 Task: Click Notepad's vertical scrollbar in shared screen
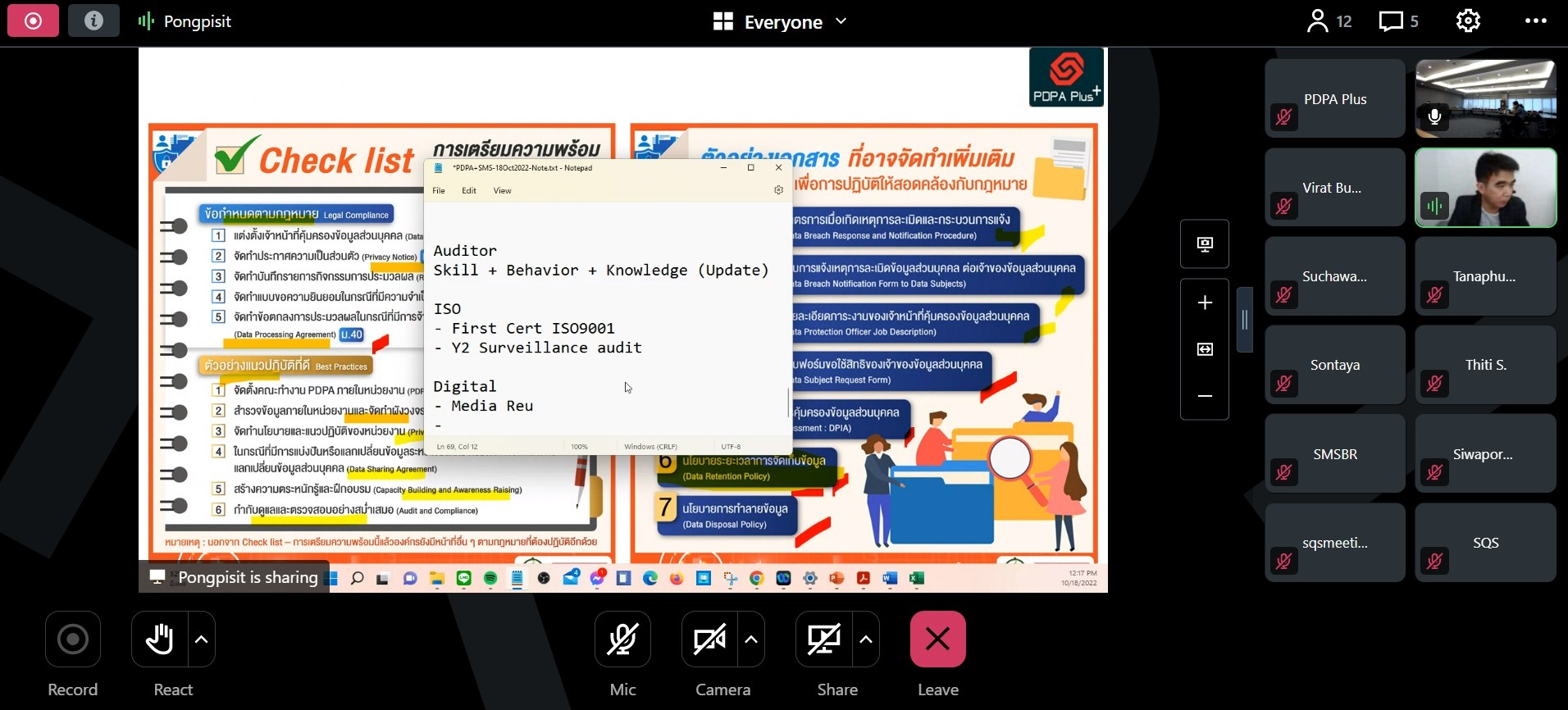point(789,402)
